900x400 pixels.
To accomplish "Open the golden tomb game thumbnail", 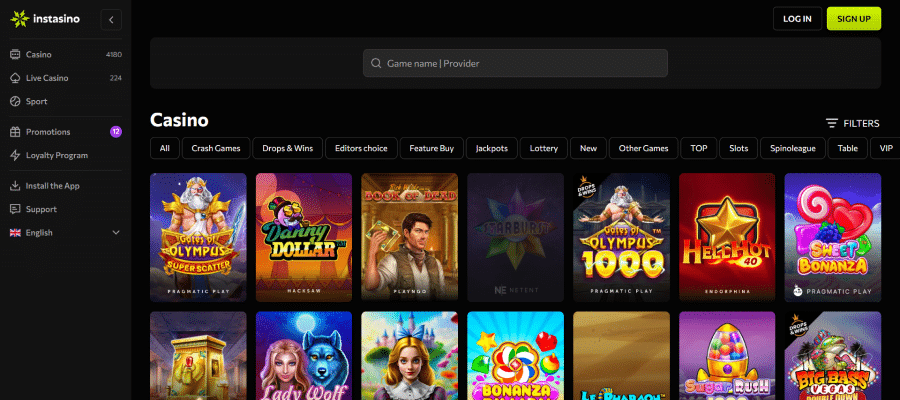I will [x=199, y=356].
